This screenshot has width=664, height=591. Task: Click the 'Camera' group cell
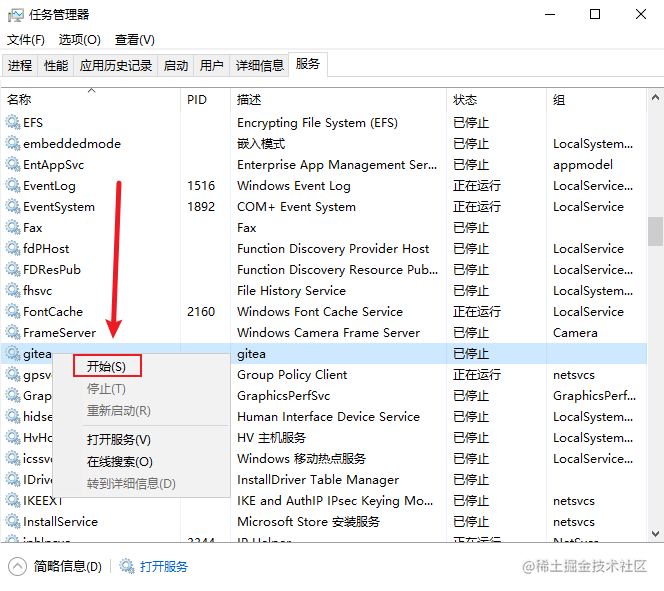coord(575,333)
